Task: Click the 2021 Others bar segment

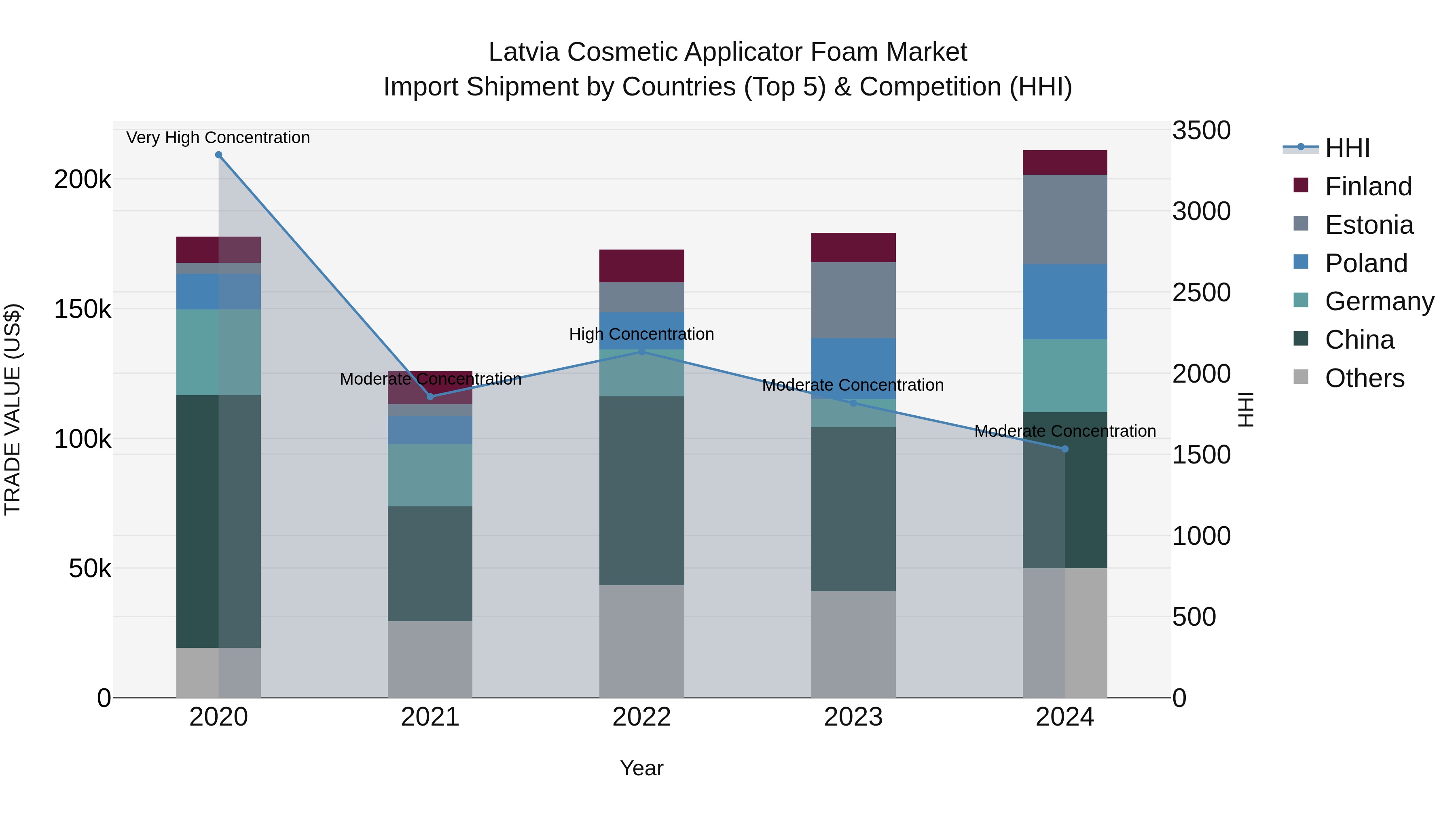Action: [x=430, y=660]
